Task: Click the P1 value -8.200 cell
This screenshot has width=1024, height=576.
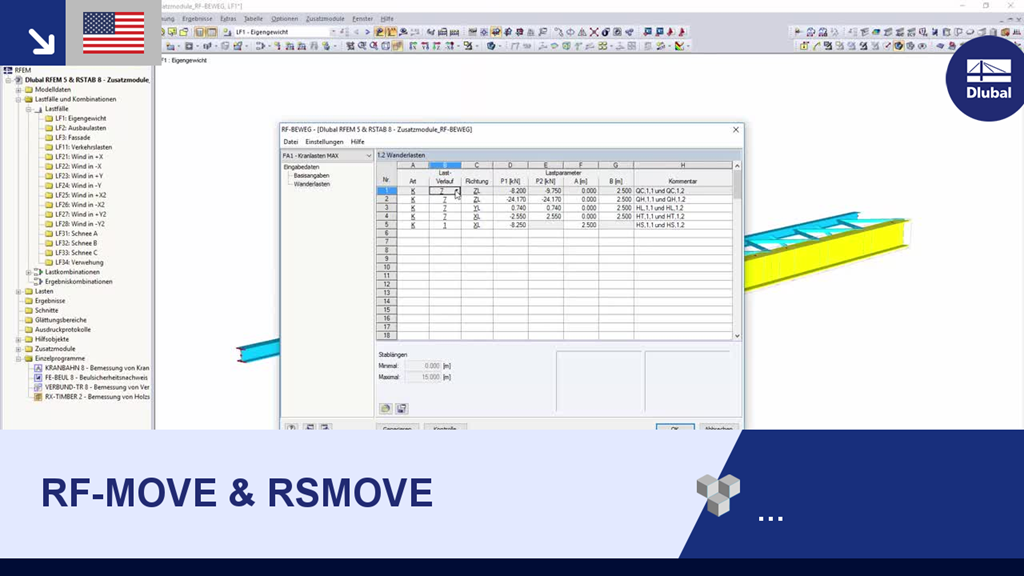Action: [x=510, y=191]
